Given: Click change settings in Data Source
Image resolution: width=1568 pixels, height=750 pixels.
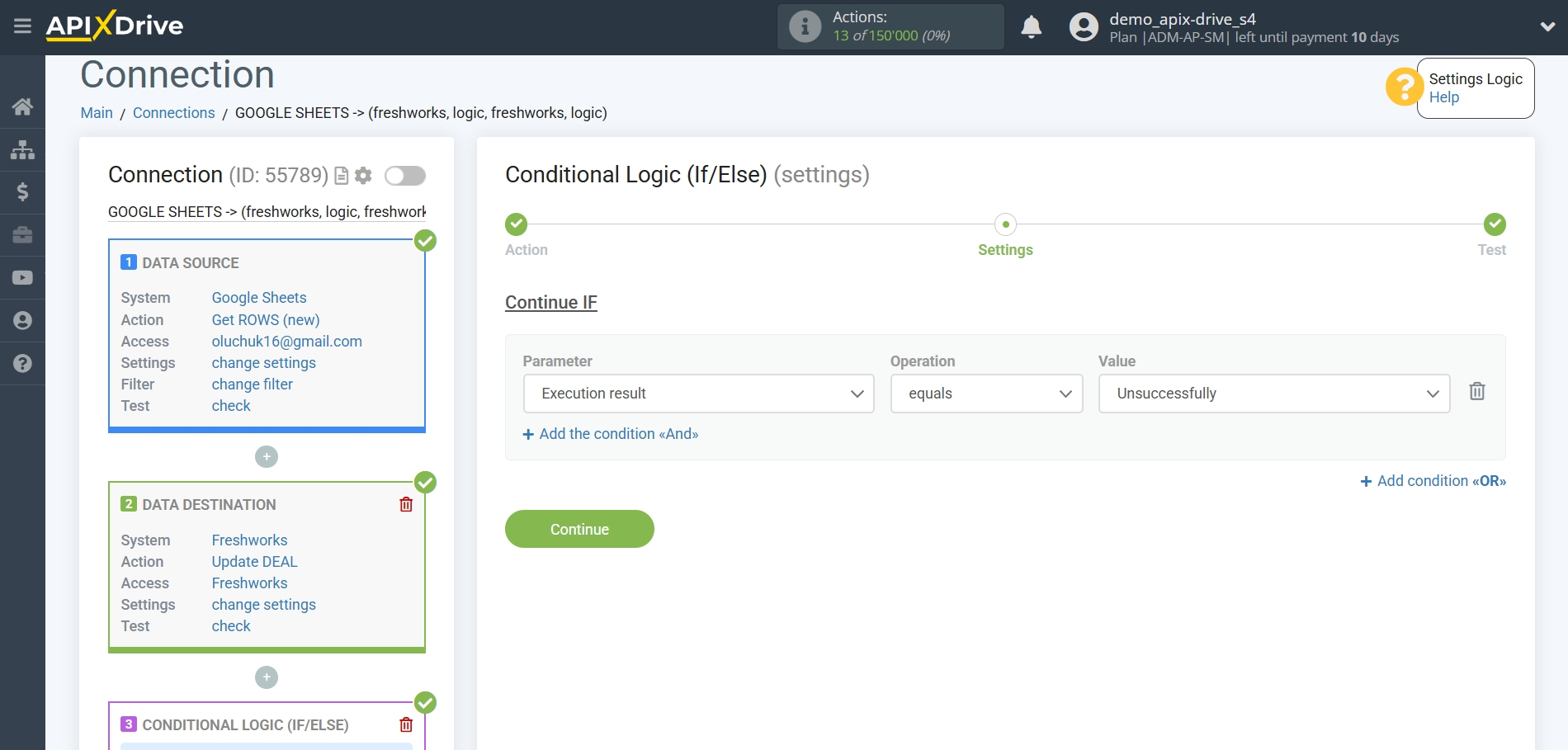Looking at the screenshot, I should pos(263,362).
